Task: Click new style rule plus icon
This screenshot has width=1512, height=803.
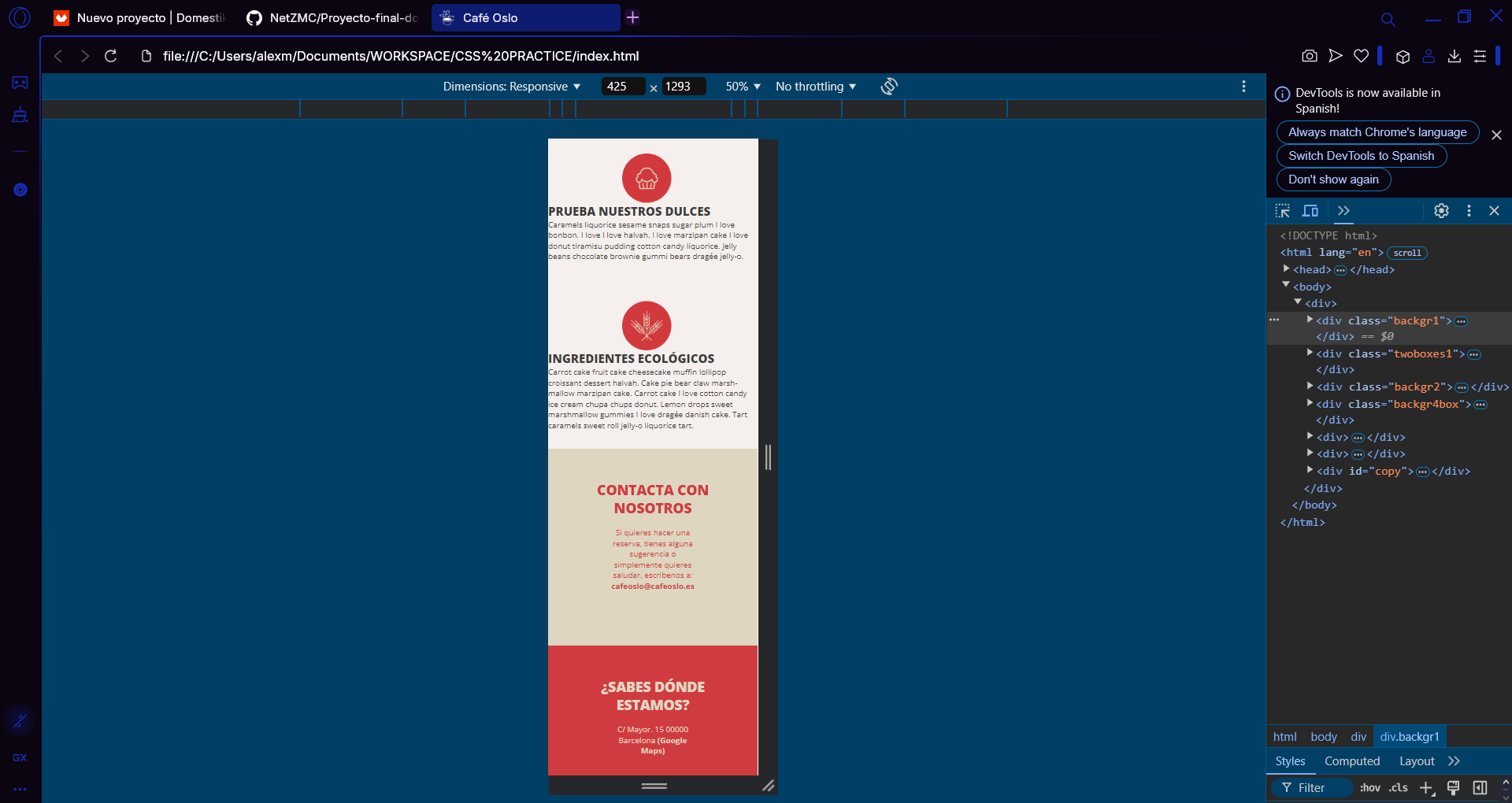Action: (1426, 787)
